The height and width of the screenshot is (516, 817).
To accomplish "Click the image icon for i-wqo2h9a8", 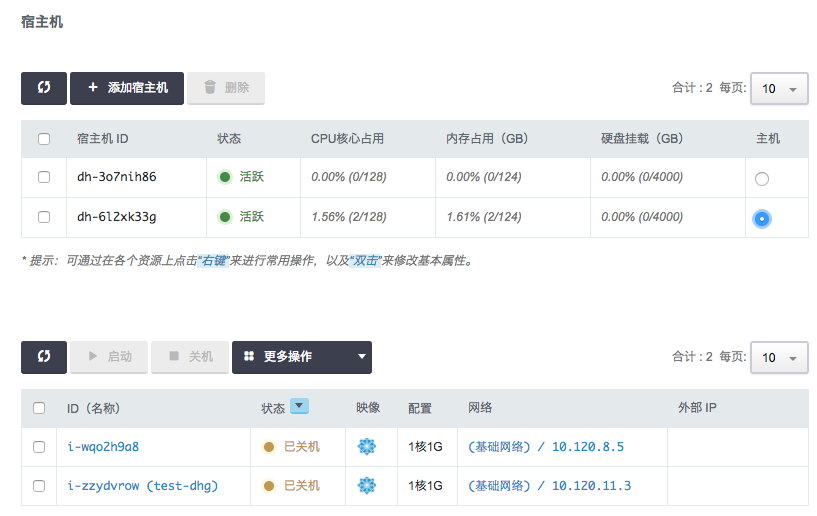I will (x=367, y=447).
